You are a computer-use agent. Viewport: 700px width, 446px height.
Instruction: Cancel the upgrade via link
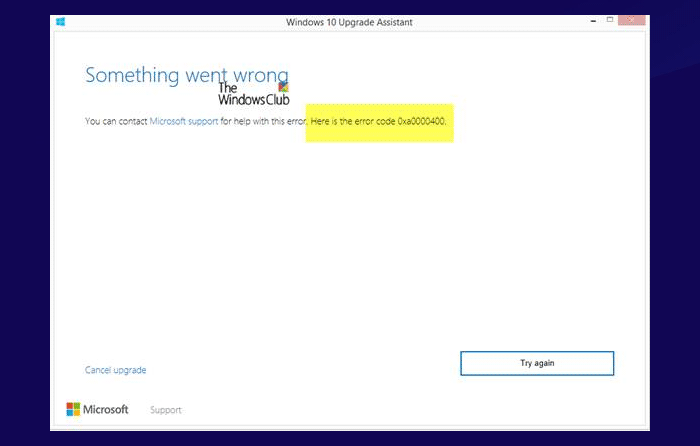point(116,370)
